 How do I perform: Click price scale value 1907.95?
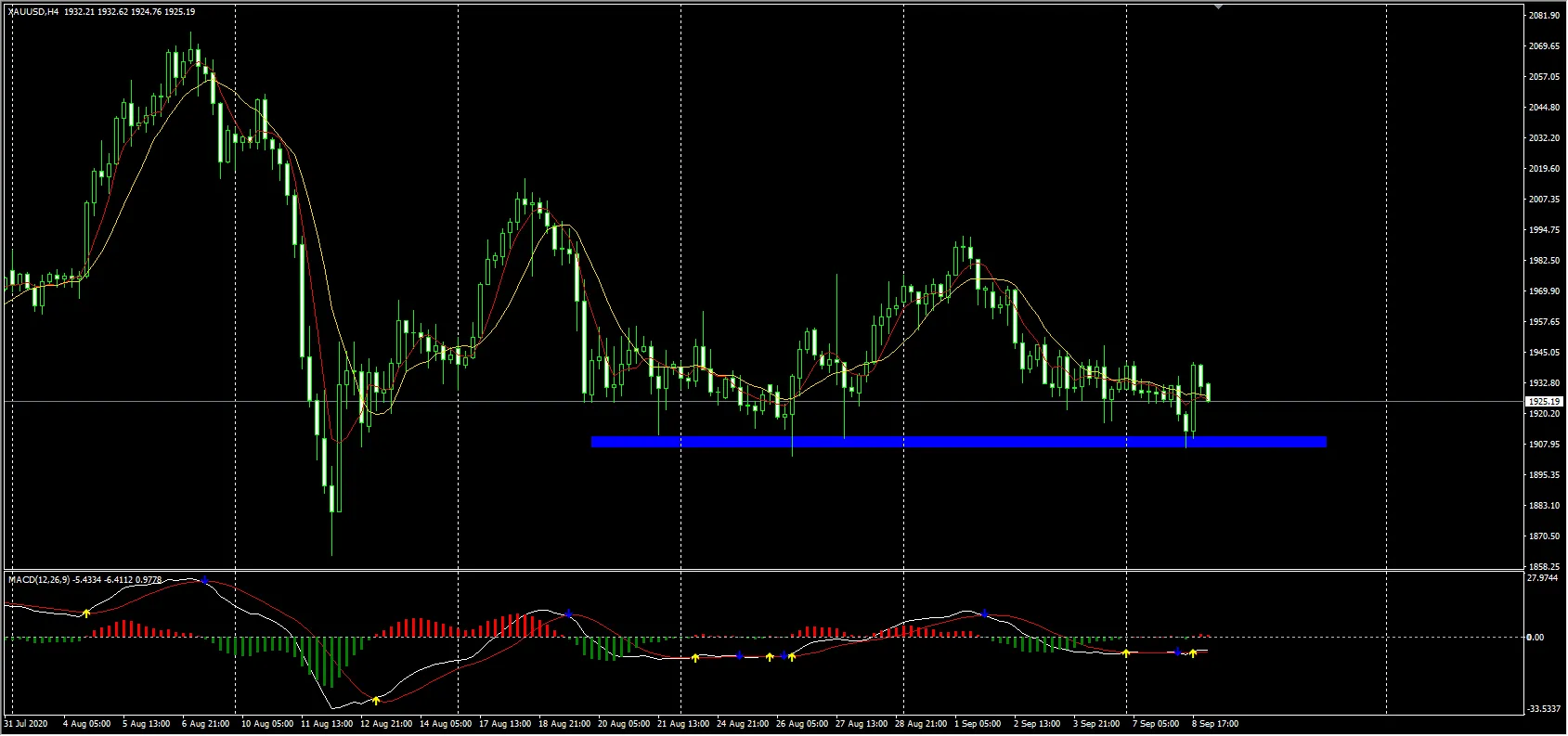(x=1544, y=445)
